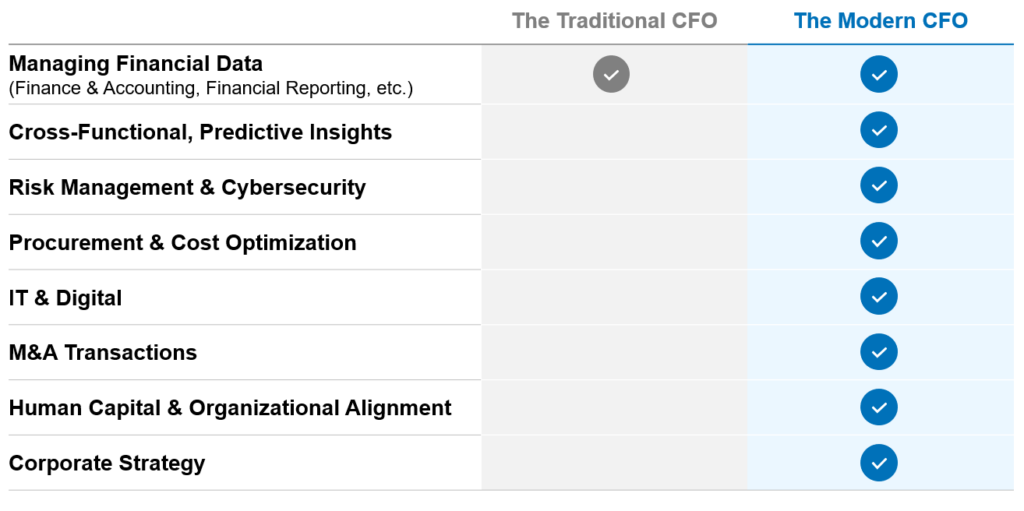Select the Risk Management & Cybersecurity checkmark
This screenshot has height=511, width=1024.
(x=878, y=186)
